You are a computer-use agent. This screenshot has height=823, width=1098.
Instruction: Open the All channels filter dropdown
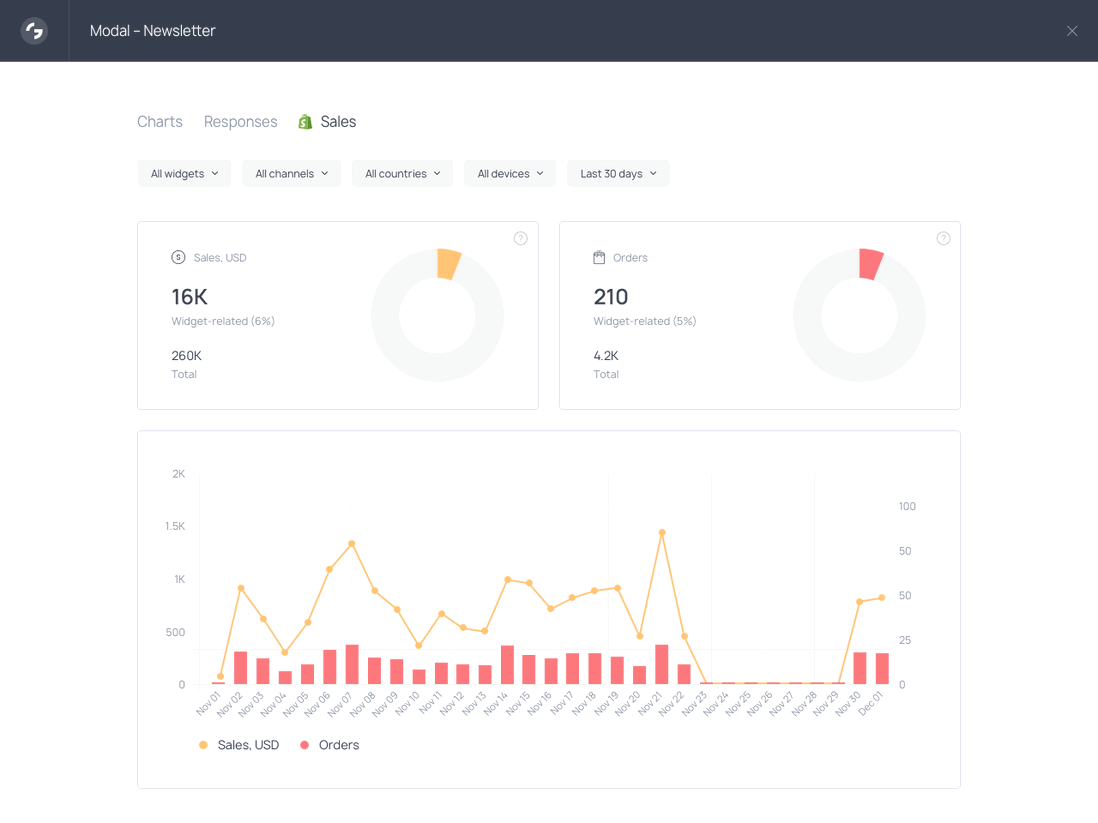[291, 173]
